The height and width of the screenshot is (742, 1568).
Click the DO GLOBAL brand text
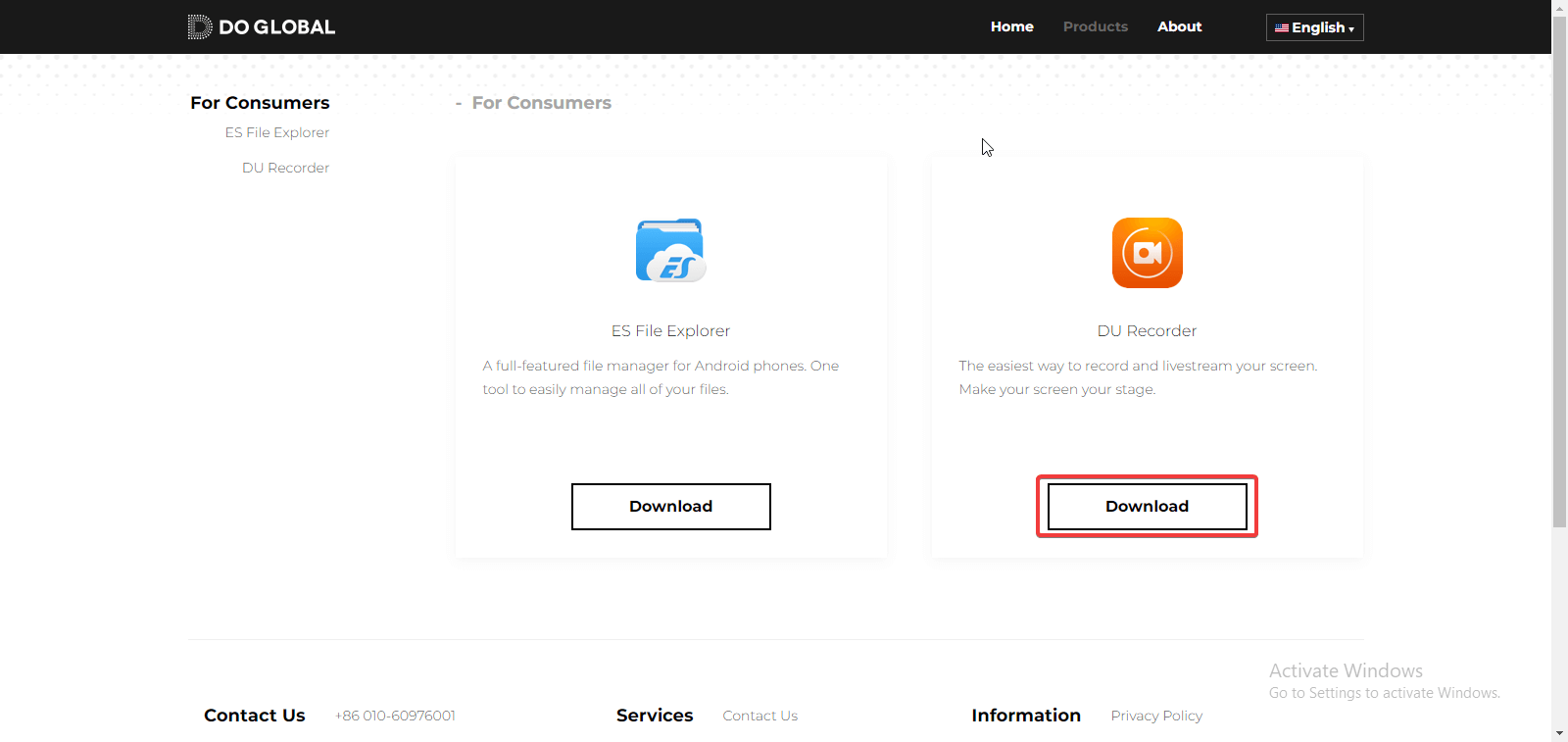(x=276, y=27)
